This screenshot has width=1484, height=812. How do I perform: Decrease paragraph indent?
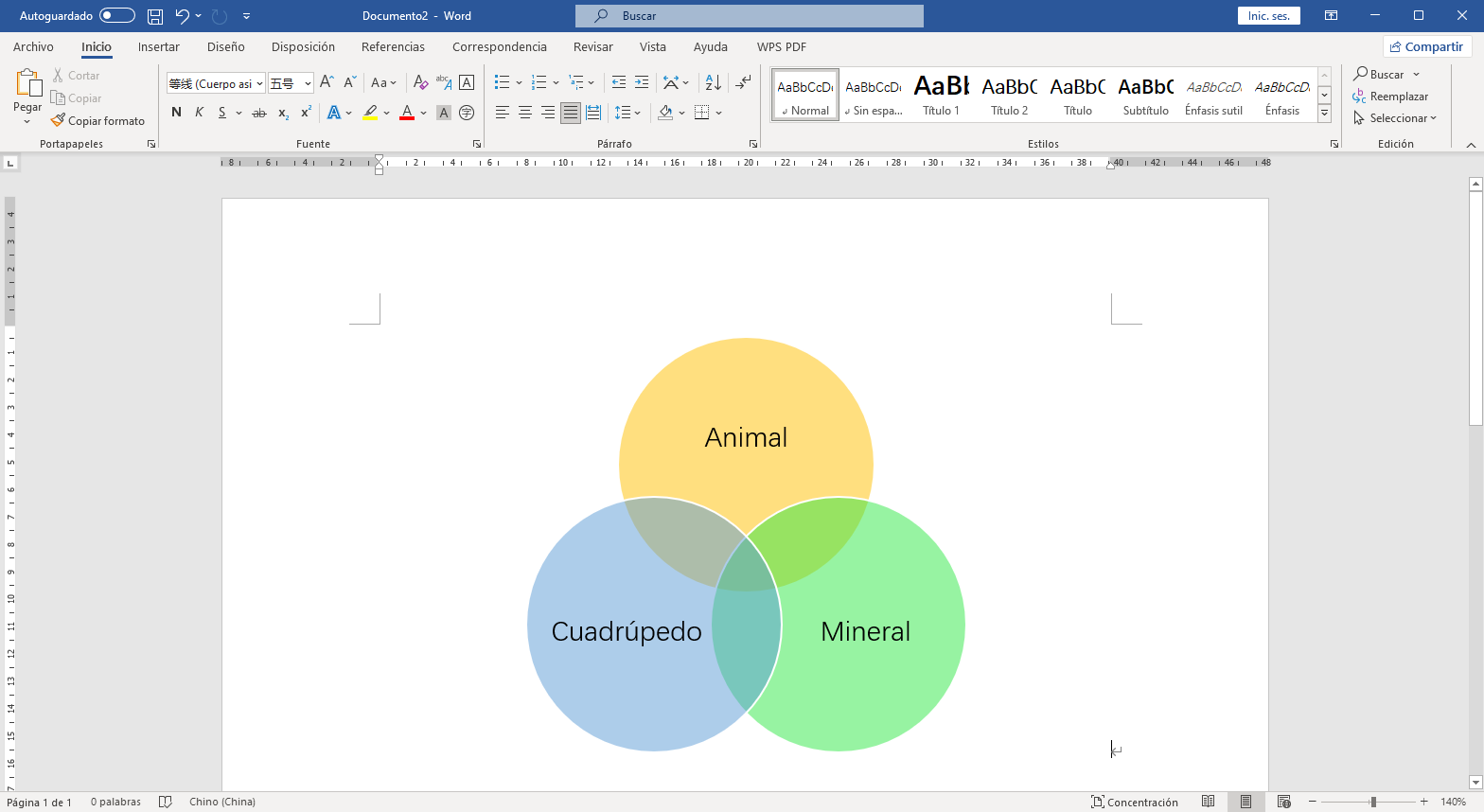[619, 82]
